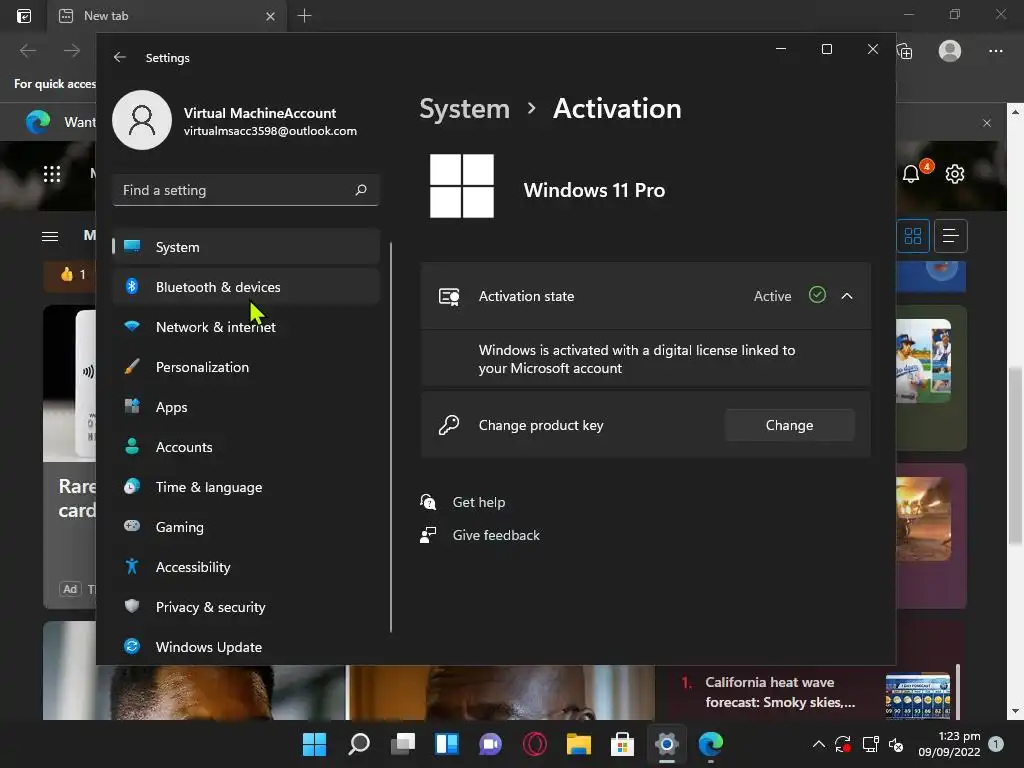1024x768 pixels.
Task: Open Network & internet settings
Action: [x=246, y=327]
